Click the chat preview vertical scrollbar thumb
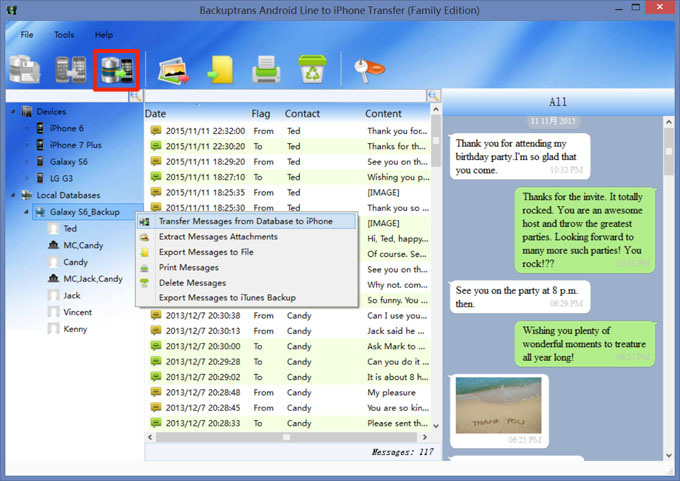680x481 pixels. pyautogui.click(x=669, y=151)
